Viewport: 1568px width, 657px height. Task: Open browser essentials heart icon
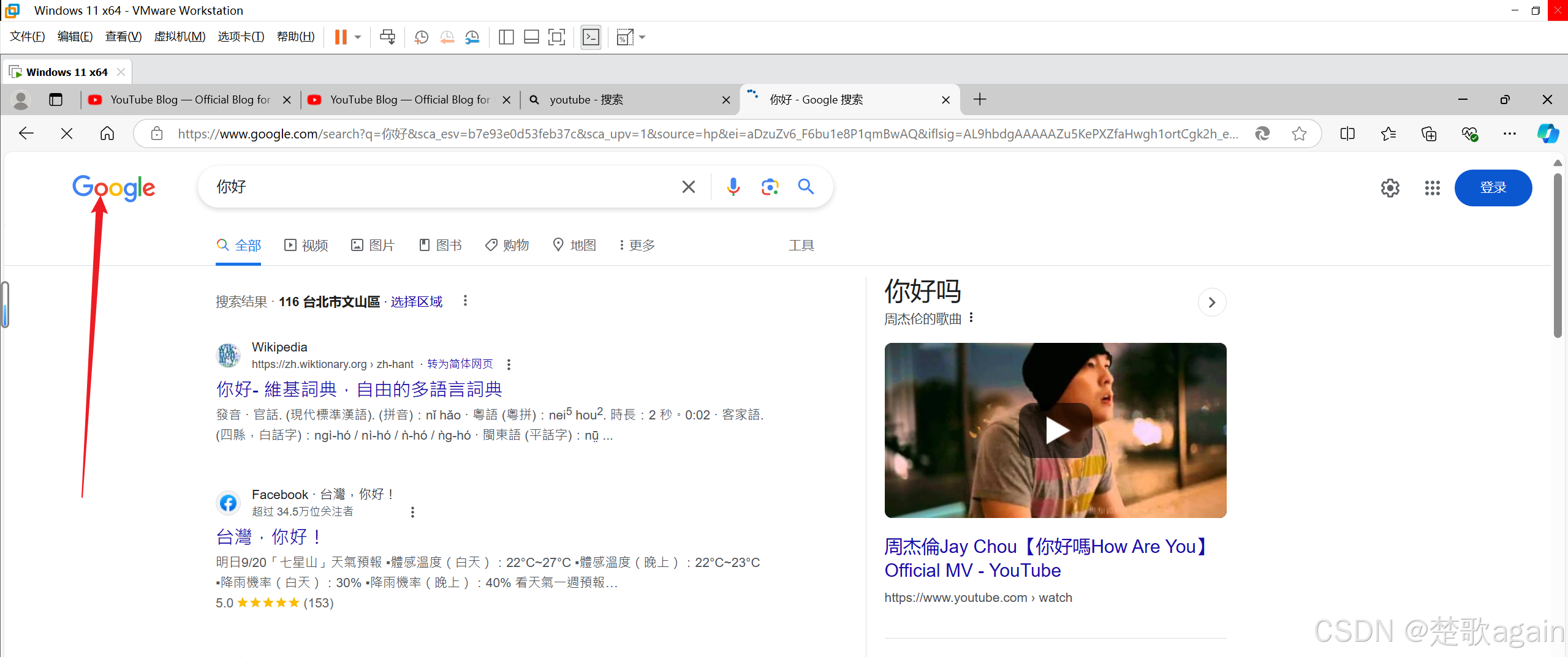1469,133
